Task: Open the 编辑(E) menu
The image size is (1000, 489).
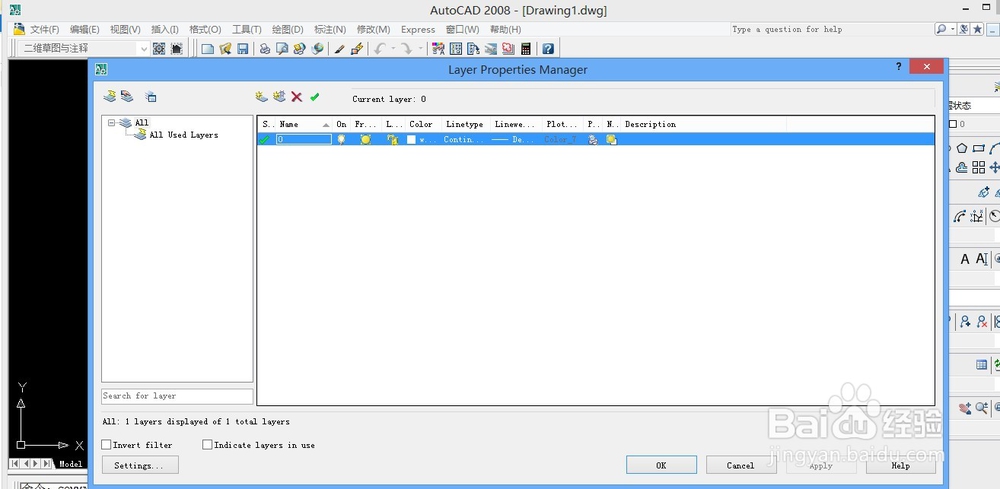Action: coord(85,29)
